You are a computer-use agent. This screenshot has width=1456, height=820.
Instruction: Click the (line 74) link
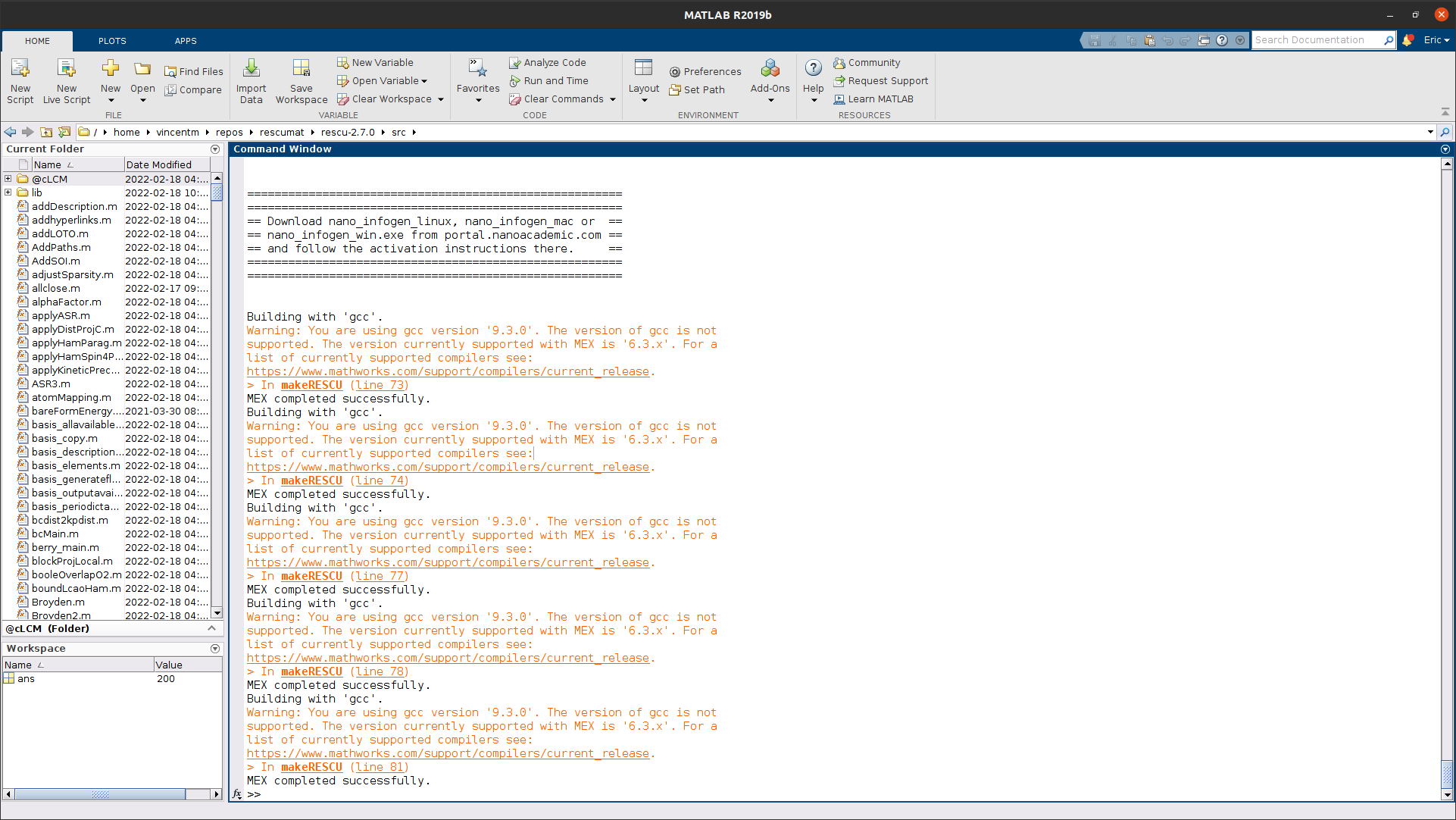tap(380, 480)
